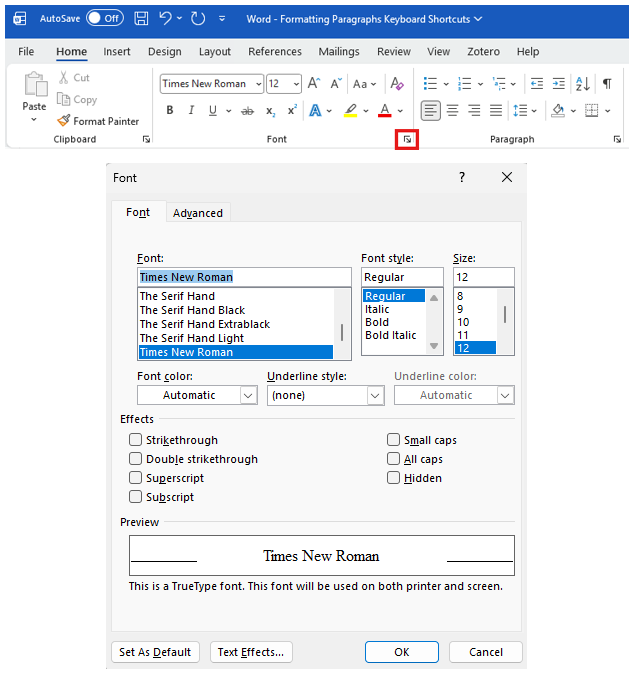634x673 pixels.
Task: Enable the Subscript checkbox
Action: (135, 496)
